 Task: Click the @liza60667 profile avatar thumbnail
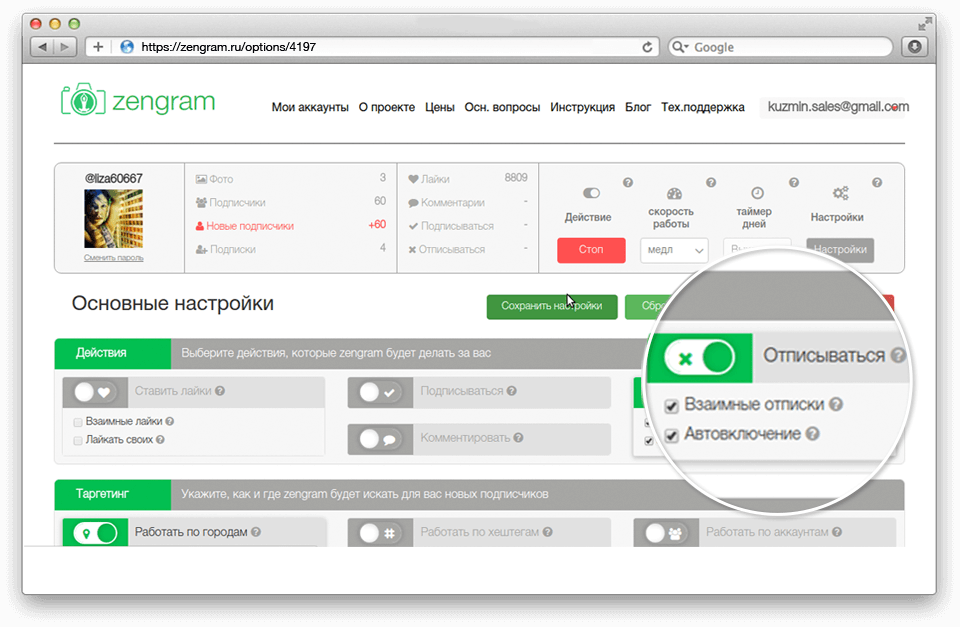coord(113,219)
